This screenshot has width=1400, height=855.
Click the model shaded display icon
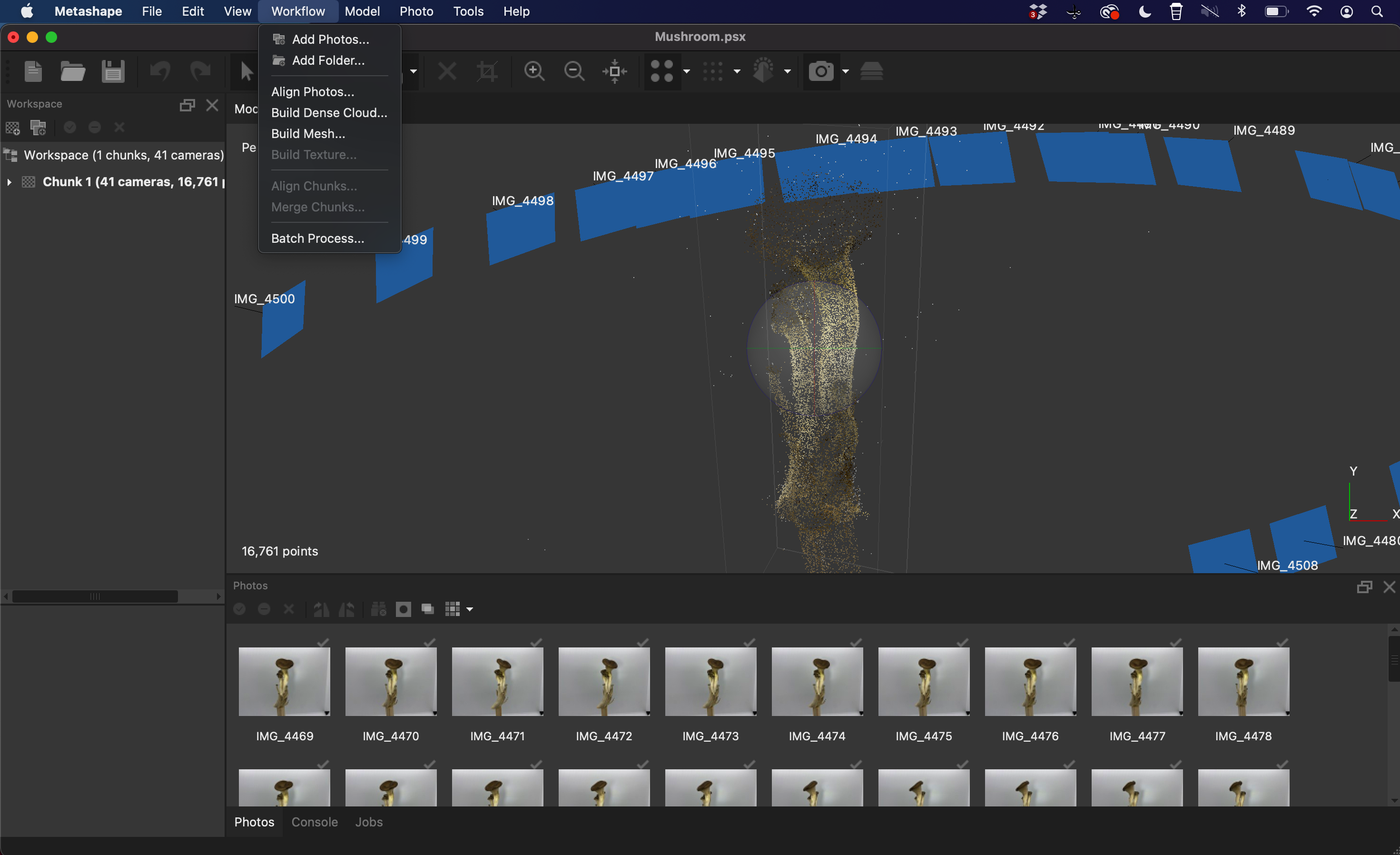(x=764, y=71)
